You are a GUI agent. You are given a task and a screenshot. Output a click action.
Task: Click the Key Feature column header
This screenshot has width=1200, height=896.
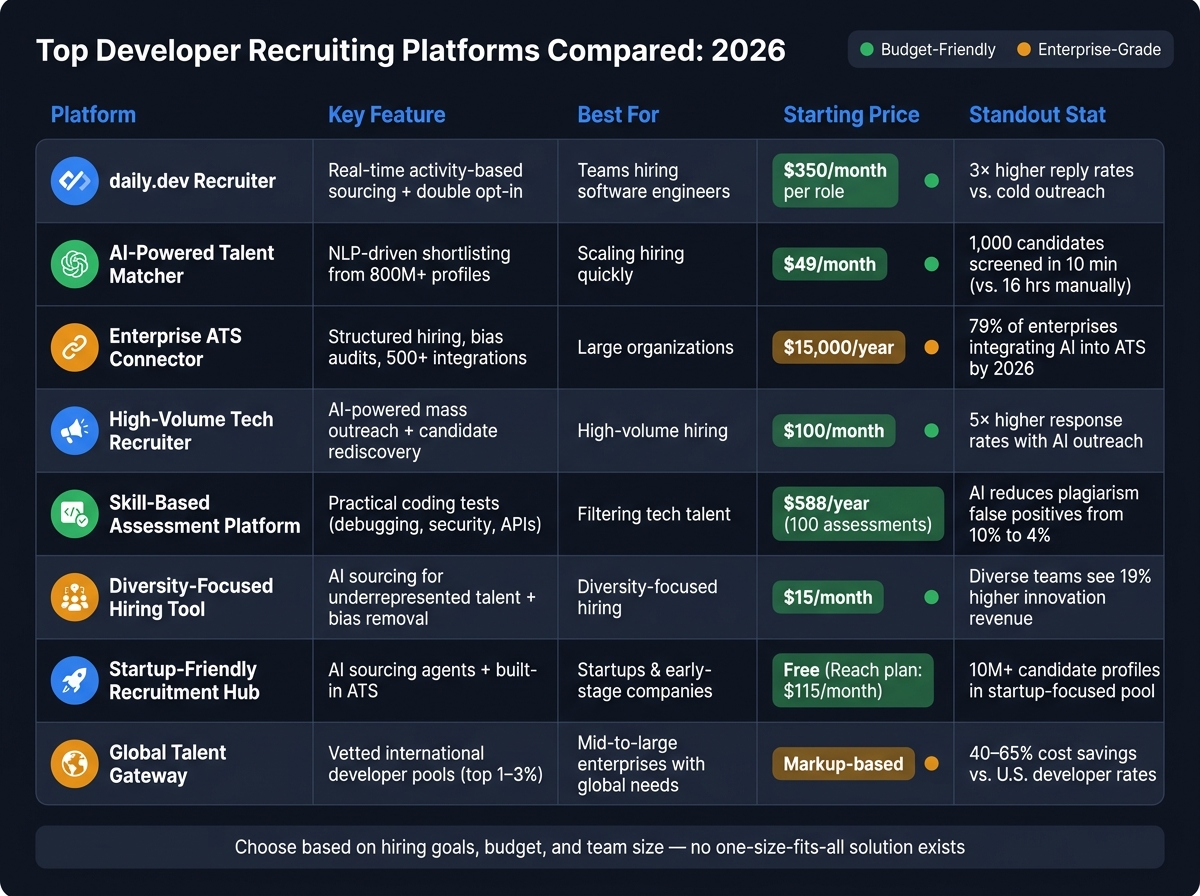coord(387,115)
